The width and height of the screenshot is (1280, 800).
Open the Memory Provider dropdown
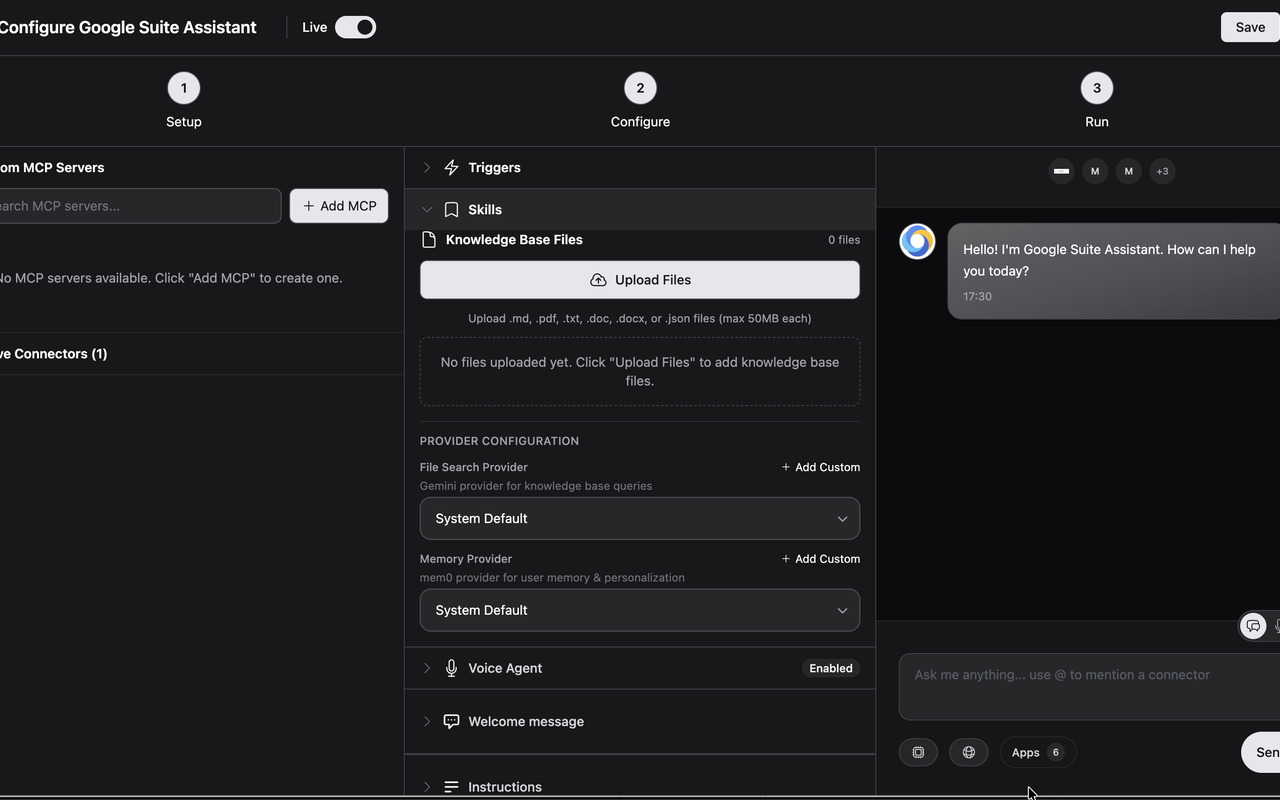pos(640,610)
